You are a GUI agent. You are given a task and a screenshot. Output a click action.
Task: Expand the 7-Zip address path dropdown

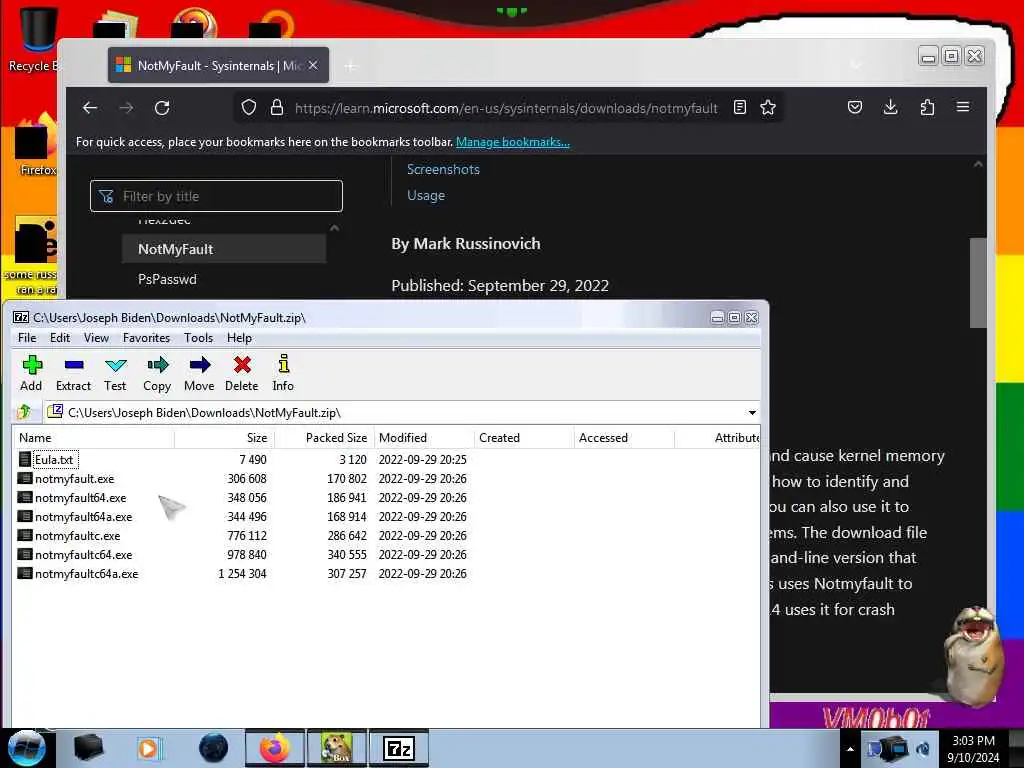pos(752,413)
